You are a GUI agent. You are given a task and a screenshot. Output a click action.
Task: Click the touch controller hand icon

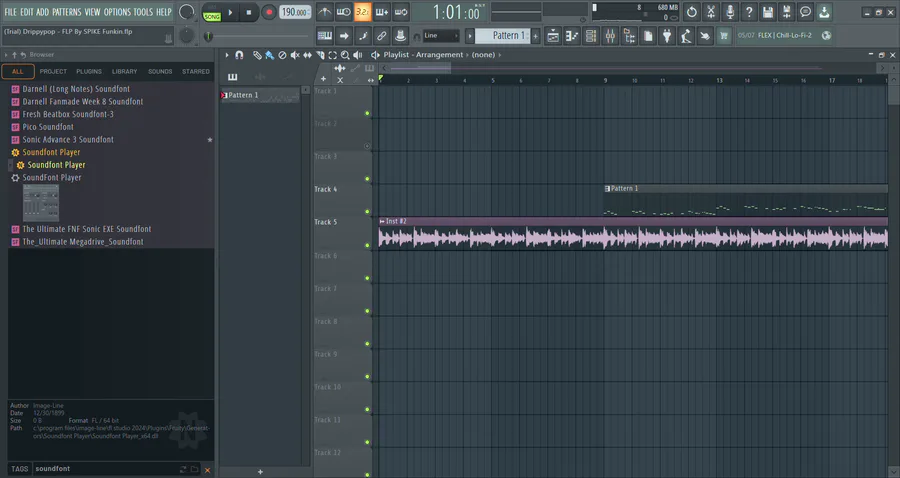(x=705, y=36)
